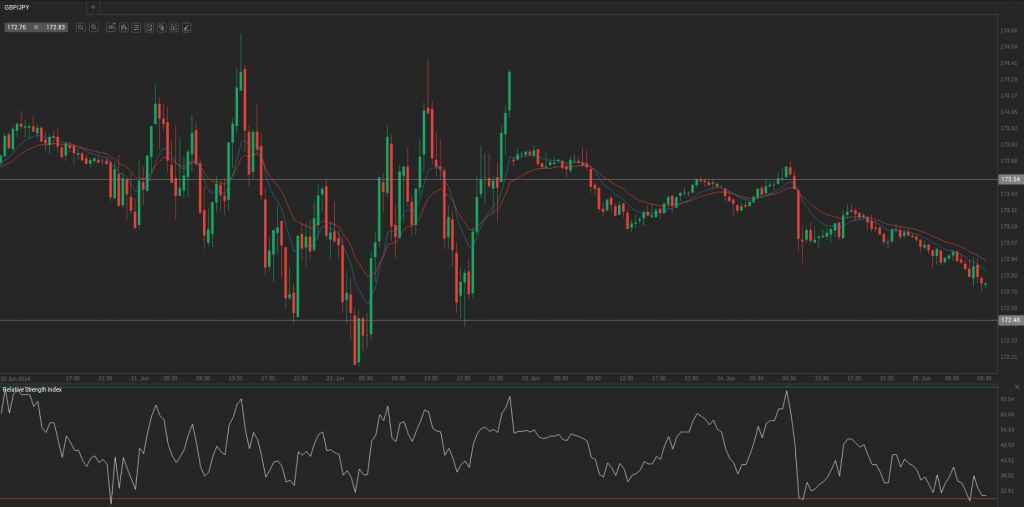This screenshot has height=507, width=1024.
Task: Open the 30-minute timeframe selector
Action: click(111, 27)
